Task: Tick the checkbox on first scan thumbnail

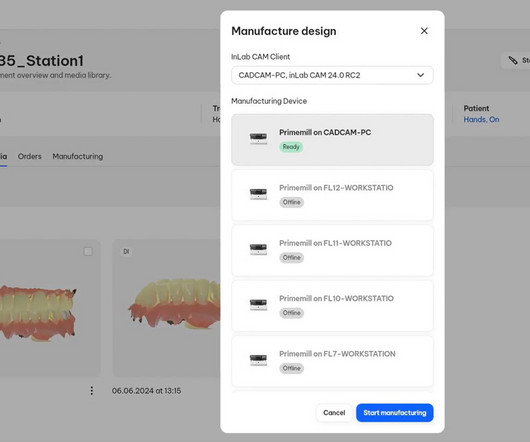Action: [x=88, y=251]
